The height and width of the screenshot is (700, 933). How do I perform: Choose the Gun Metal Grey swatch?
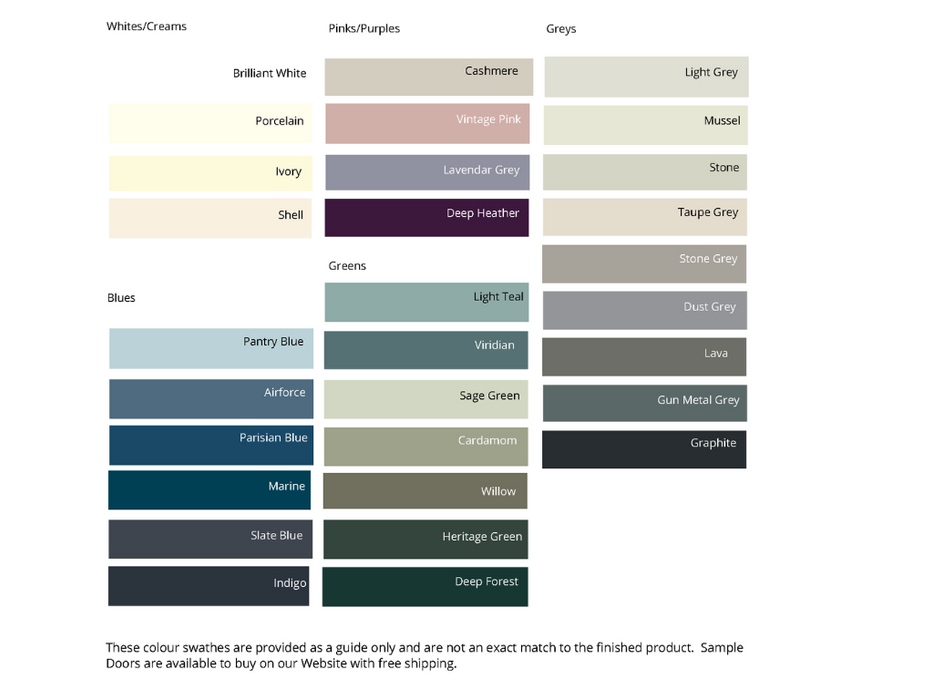click(645, 403)
